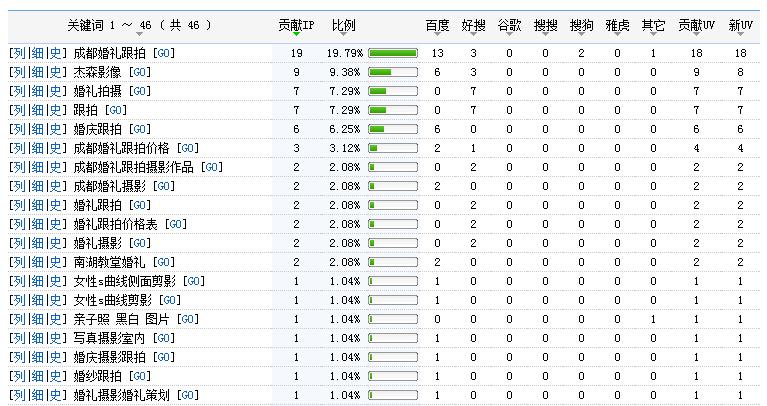Sort by the 百度 column header
The height and width of the screenshot is (406, 767).
point(437,24)
